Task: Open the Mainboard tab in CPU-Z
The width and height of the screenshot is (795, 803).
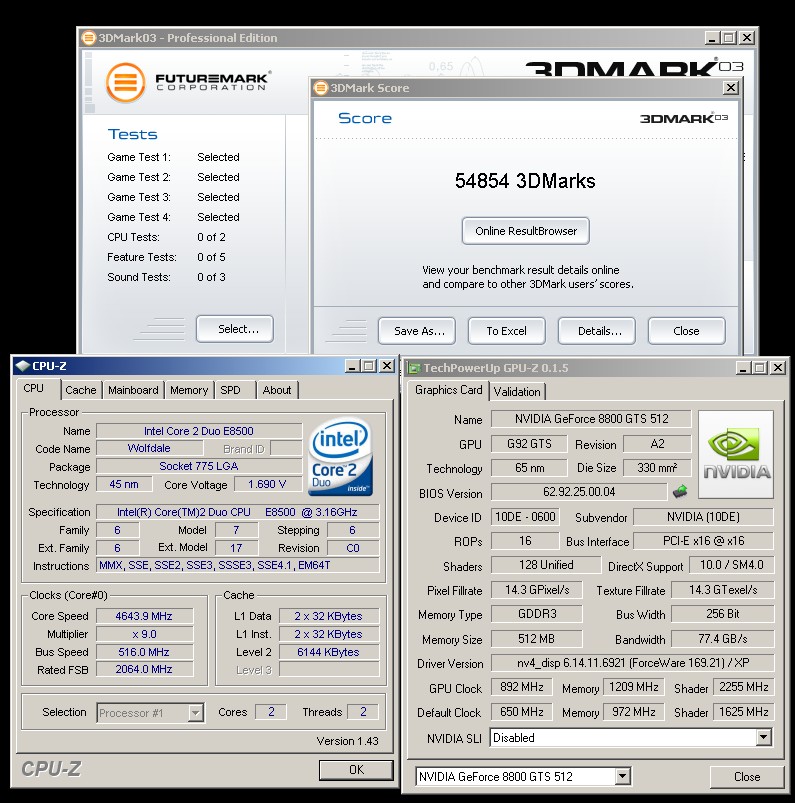Action: (133, 390)
